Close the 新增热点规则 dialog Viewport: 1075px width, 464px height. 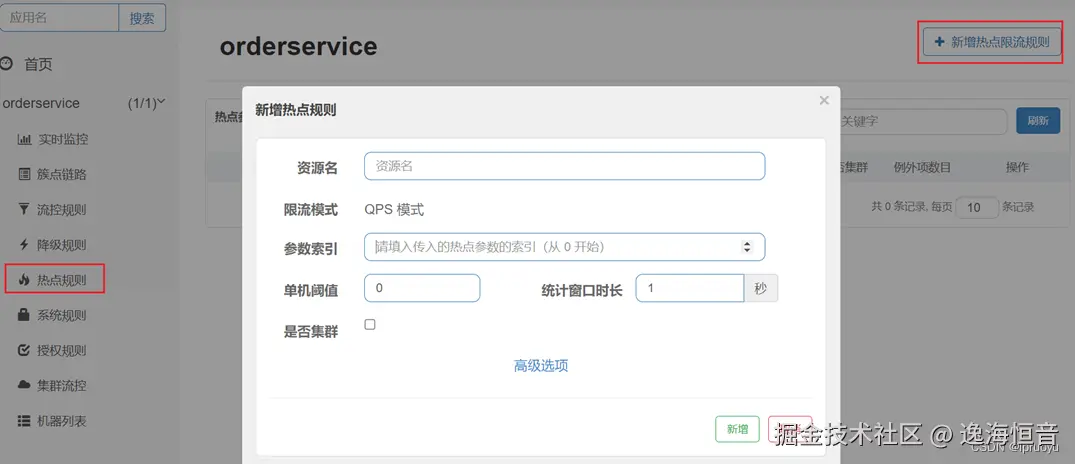[x=824, y=101]
